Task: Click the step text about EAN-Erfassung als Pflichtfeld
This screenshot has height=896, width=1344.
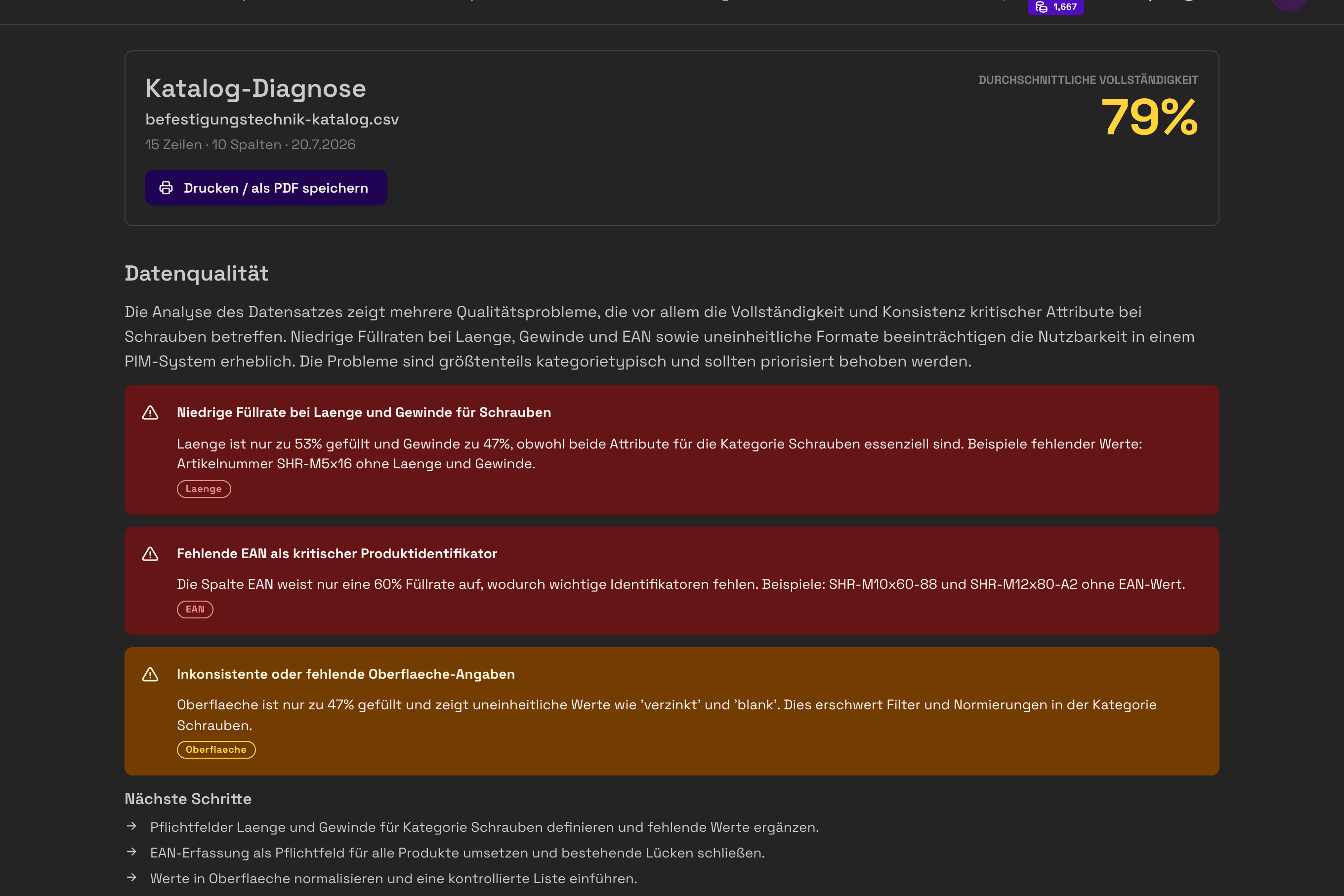Action: pyautogui.click(x=458, y=853)
